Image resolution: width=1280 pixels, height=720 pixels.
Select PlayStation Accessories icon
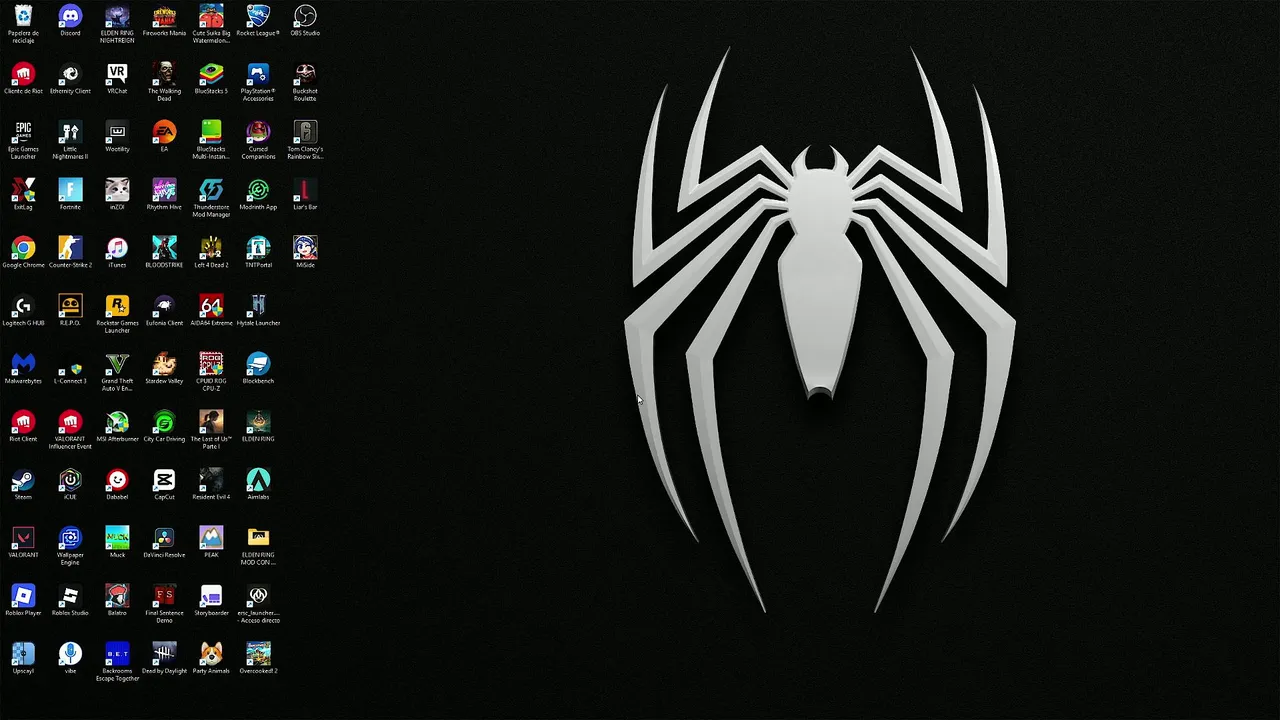click(x=258, y=75)
